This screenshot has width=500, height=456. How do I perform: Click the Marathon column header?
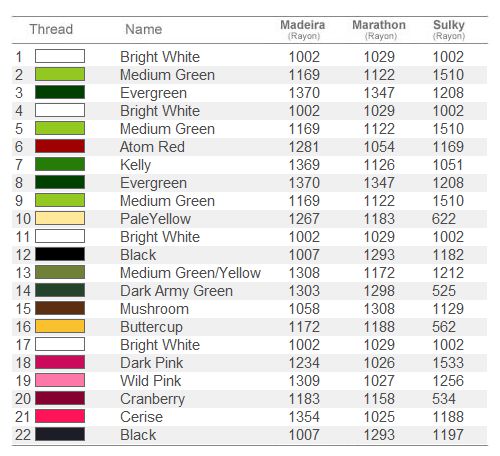click(379, 29)
